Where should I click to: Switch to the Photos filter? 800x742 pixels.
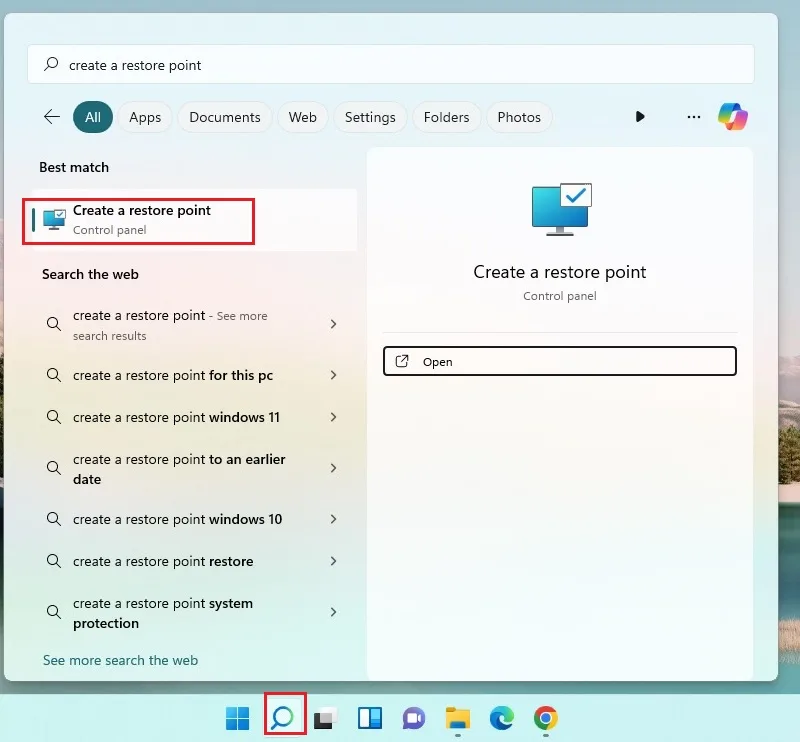[x=519, y=117]
